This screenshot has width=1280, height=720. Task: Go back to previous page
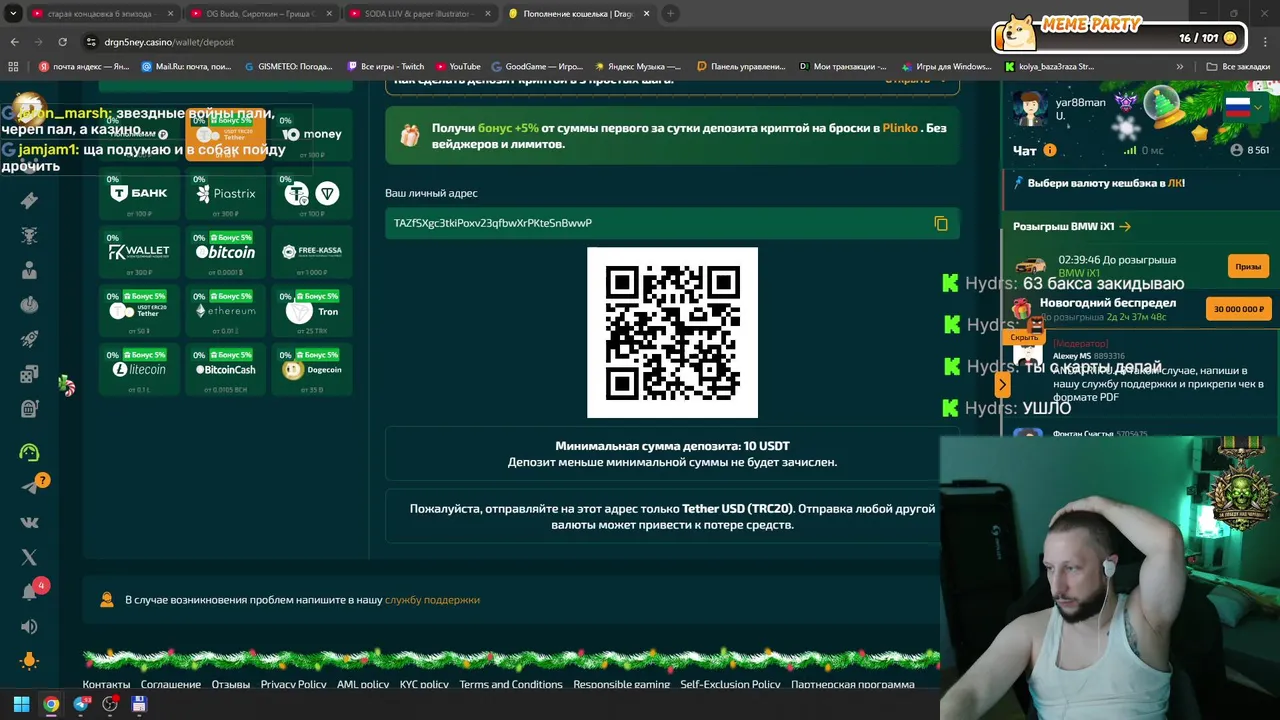click(14, 42)
